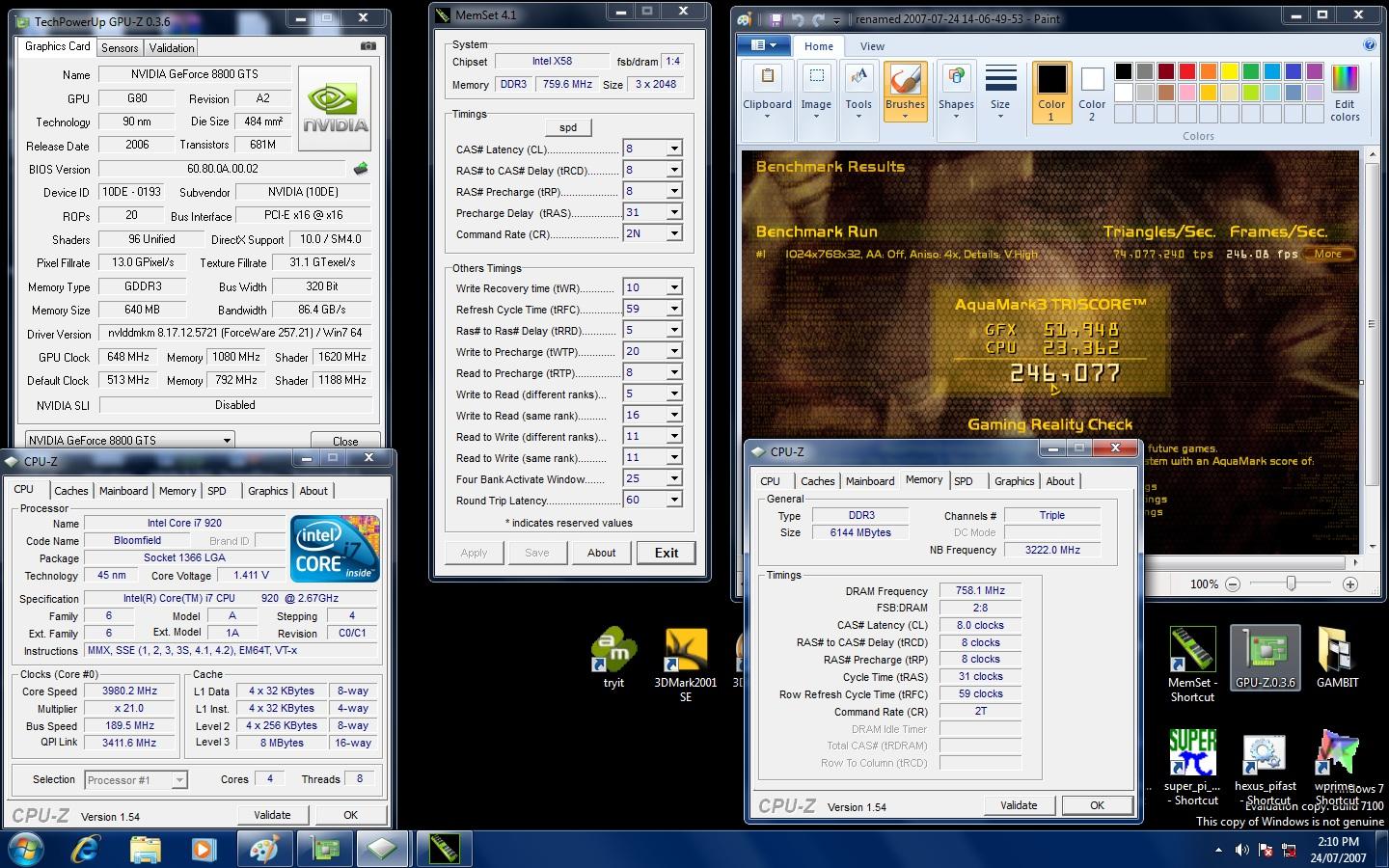
Task: Open the Windows Start orb
Action: tap(27, 850)
